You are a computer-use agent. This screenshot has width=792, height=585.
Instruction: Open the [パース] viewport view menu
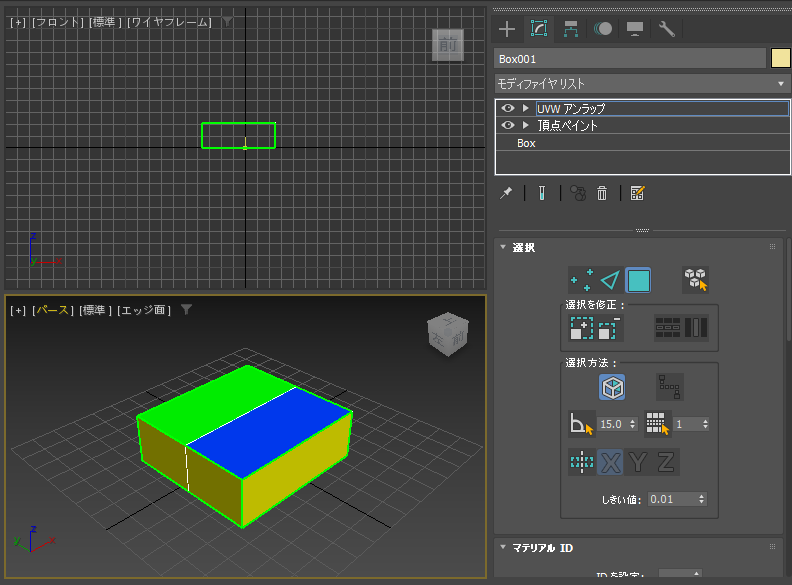(53, 310)
